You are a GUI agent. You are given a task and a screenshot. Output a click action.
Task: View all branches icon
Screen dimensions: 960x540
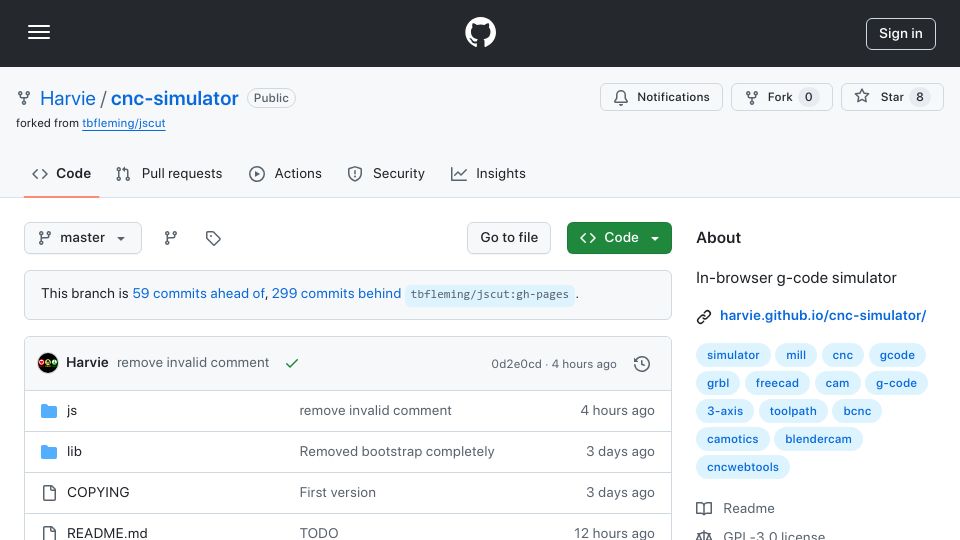pyautogui.click(x=171, y=238)
